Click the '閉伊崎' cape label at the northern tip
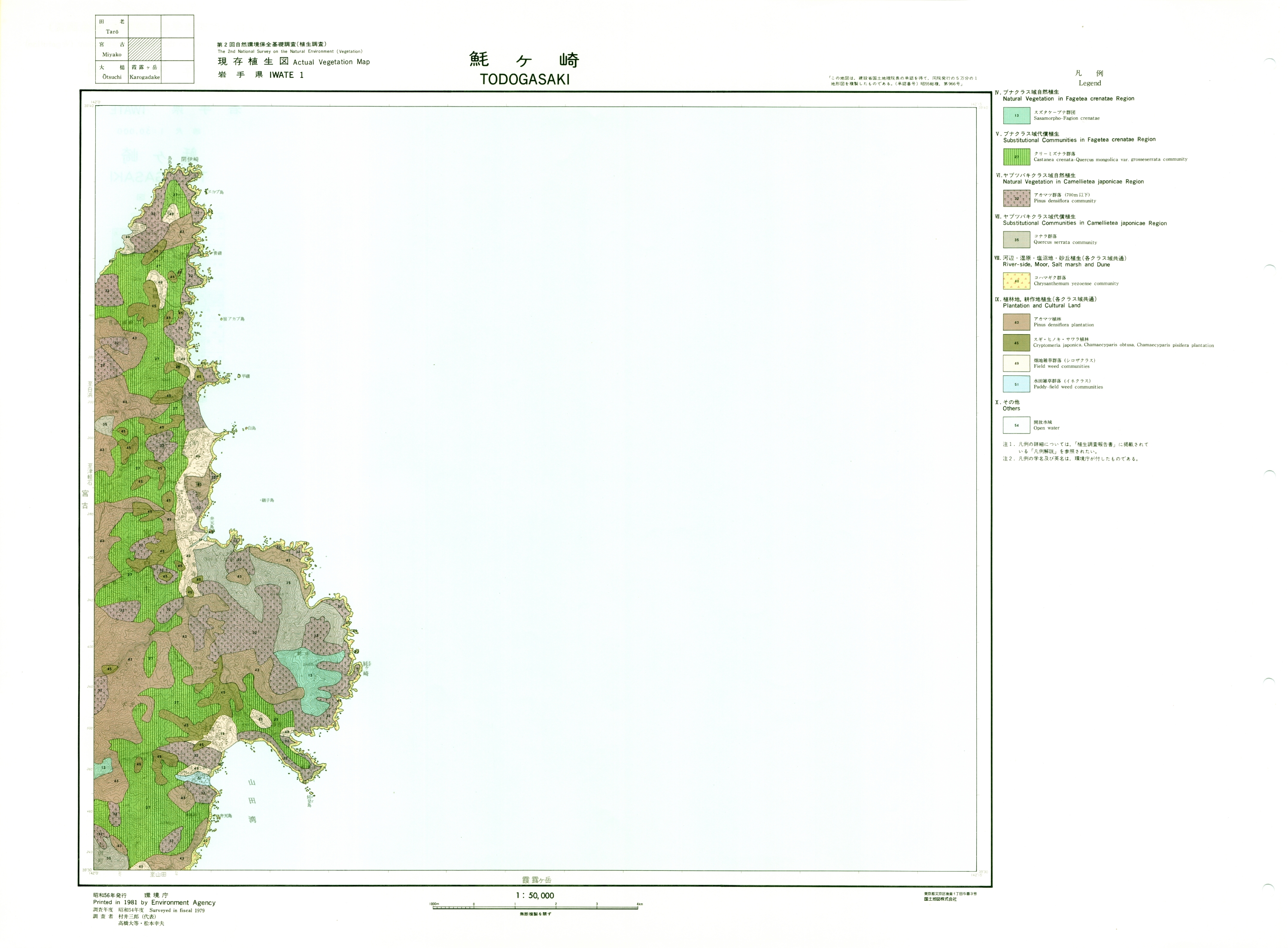 [x=189, y=159]
